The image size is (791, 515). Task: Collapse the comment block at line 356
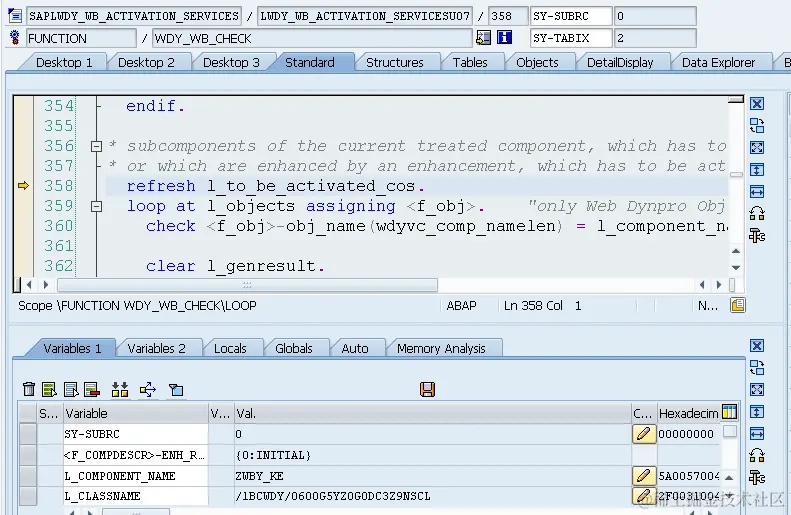tap(96, 146)
